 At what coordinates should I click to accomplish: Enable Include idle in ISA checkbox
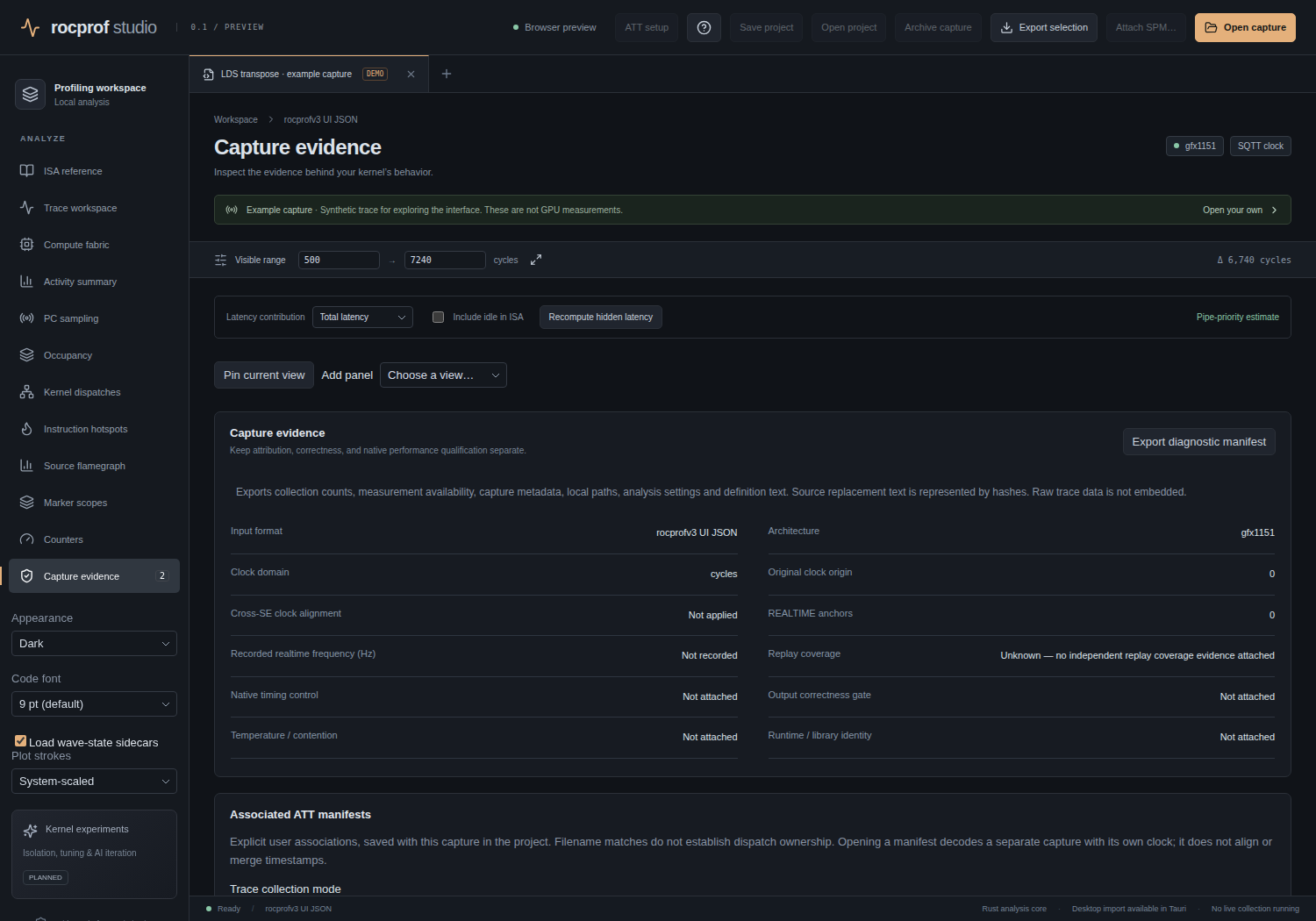(438, 317)
